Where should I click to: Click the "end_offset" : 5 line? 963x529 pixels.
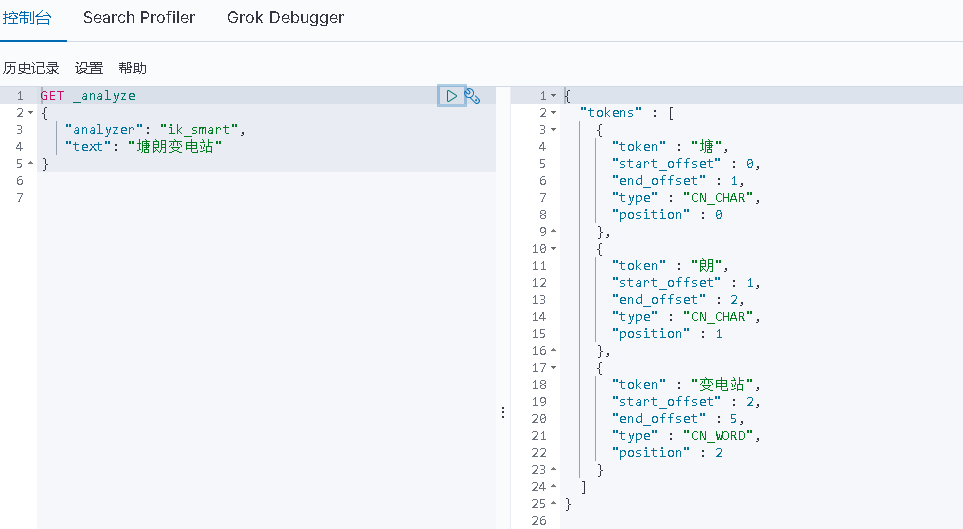tap(678, 418)
